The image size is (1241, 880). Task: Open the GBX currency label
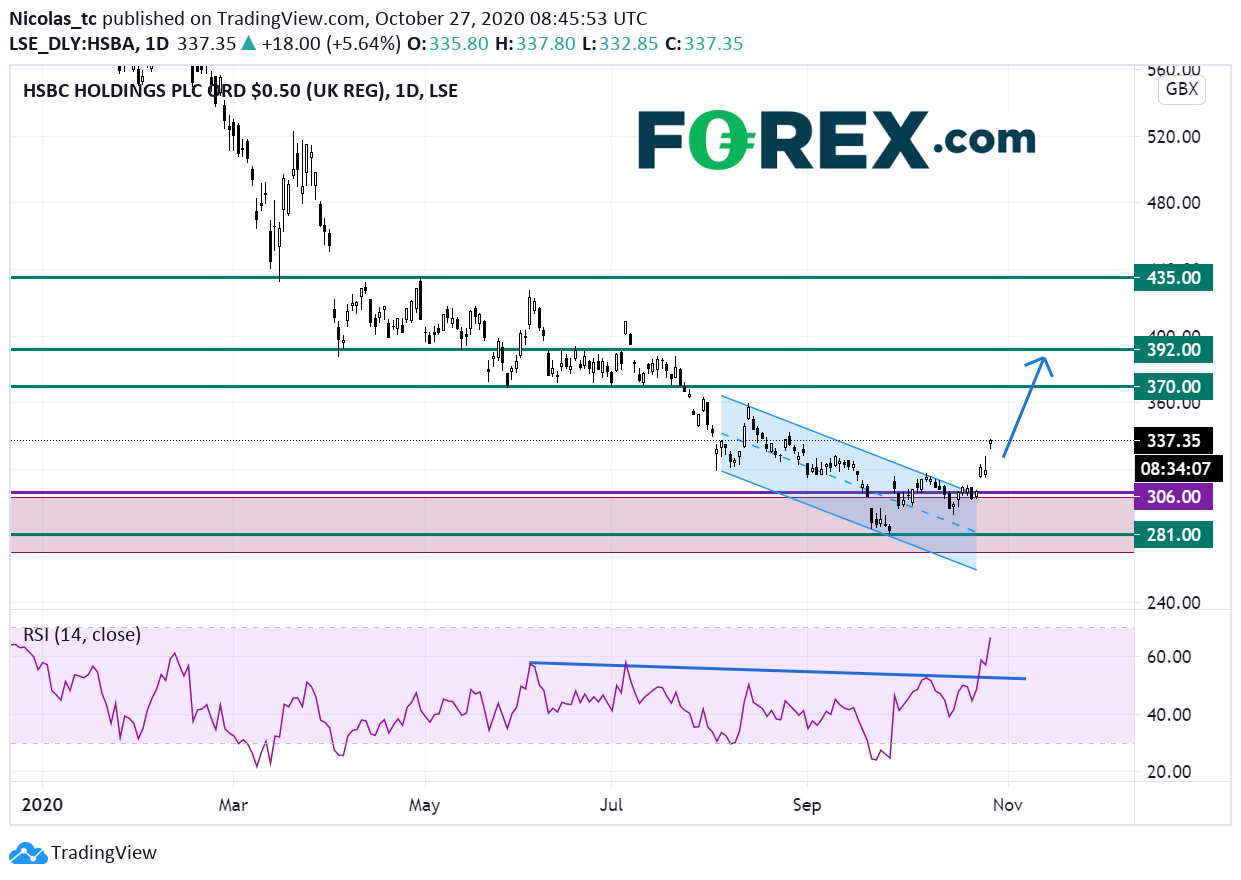(1183, 90)
